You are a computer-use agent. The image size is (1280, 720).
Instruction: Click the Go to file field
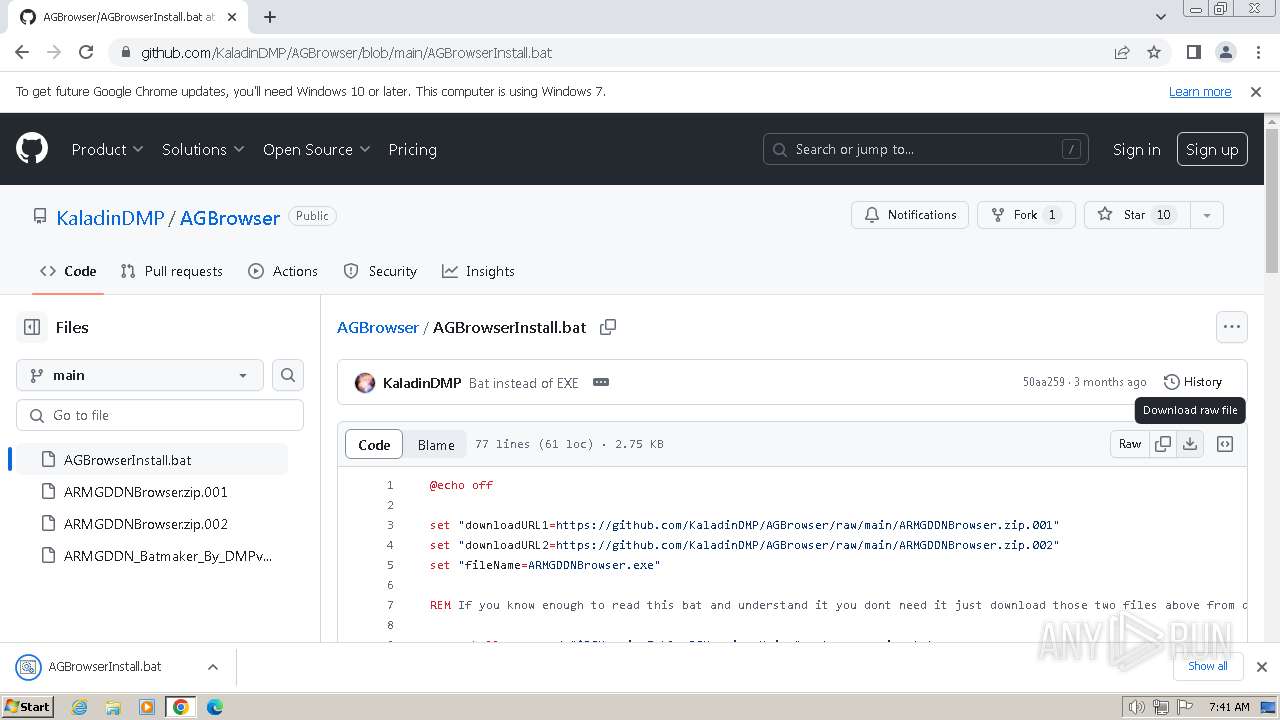click(160, 415)
